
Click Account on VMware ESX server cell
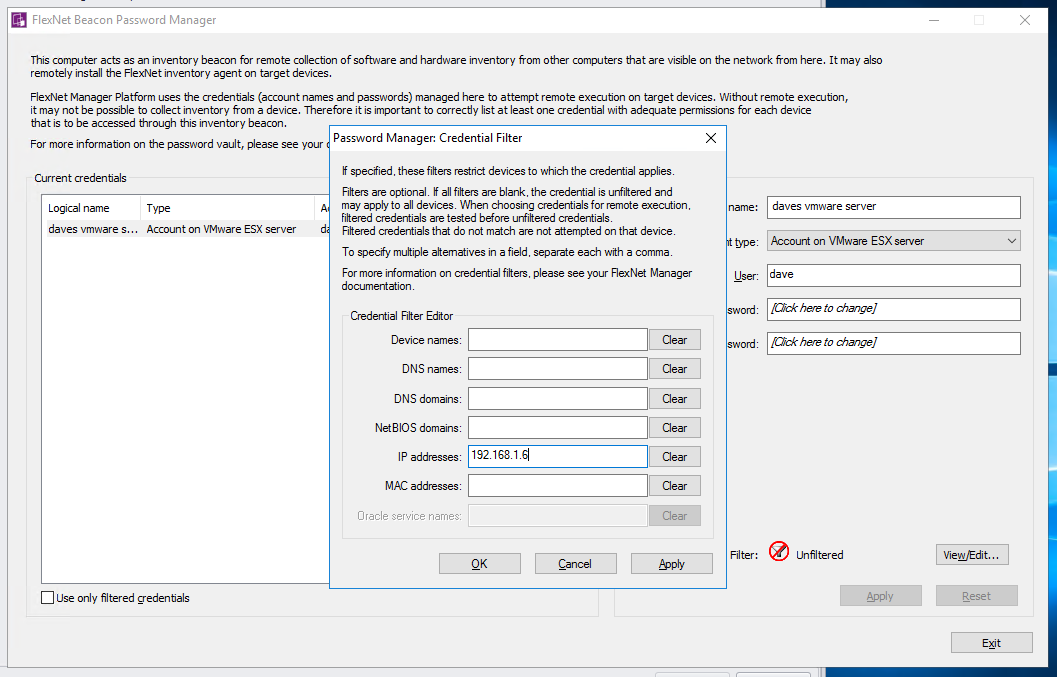click(221, 229)
